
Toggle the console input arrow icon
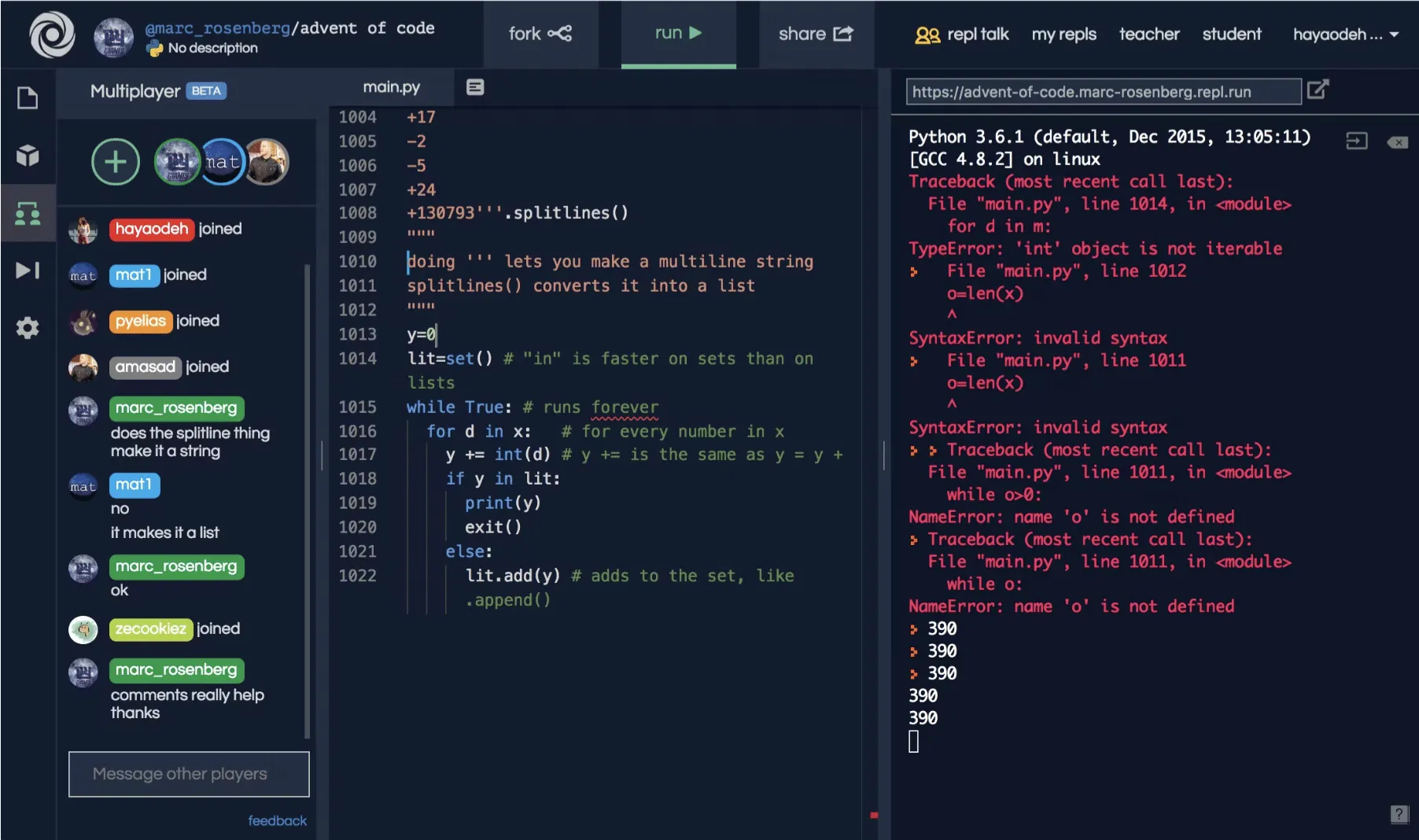tap(1356, 142)
